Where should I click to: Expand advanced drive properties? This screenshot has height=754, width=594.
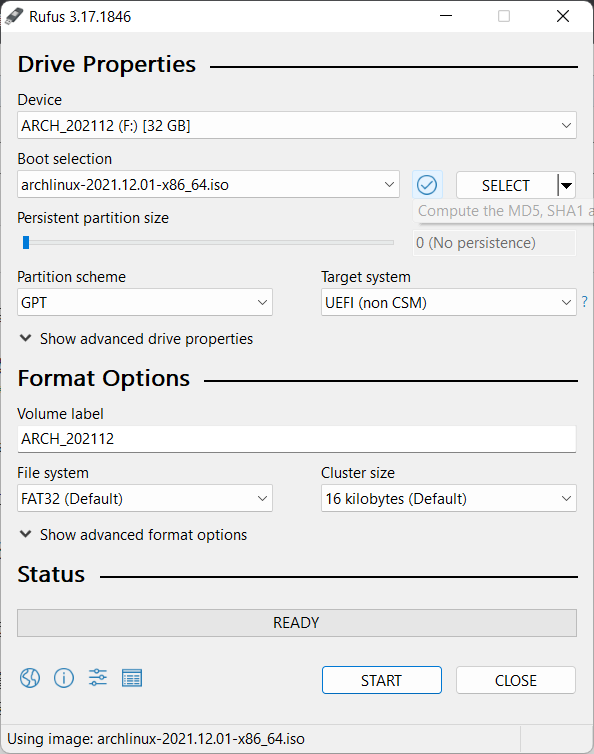136,339
